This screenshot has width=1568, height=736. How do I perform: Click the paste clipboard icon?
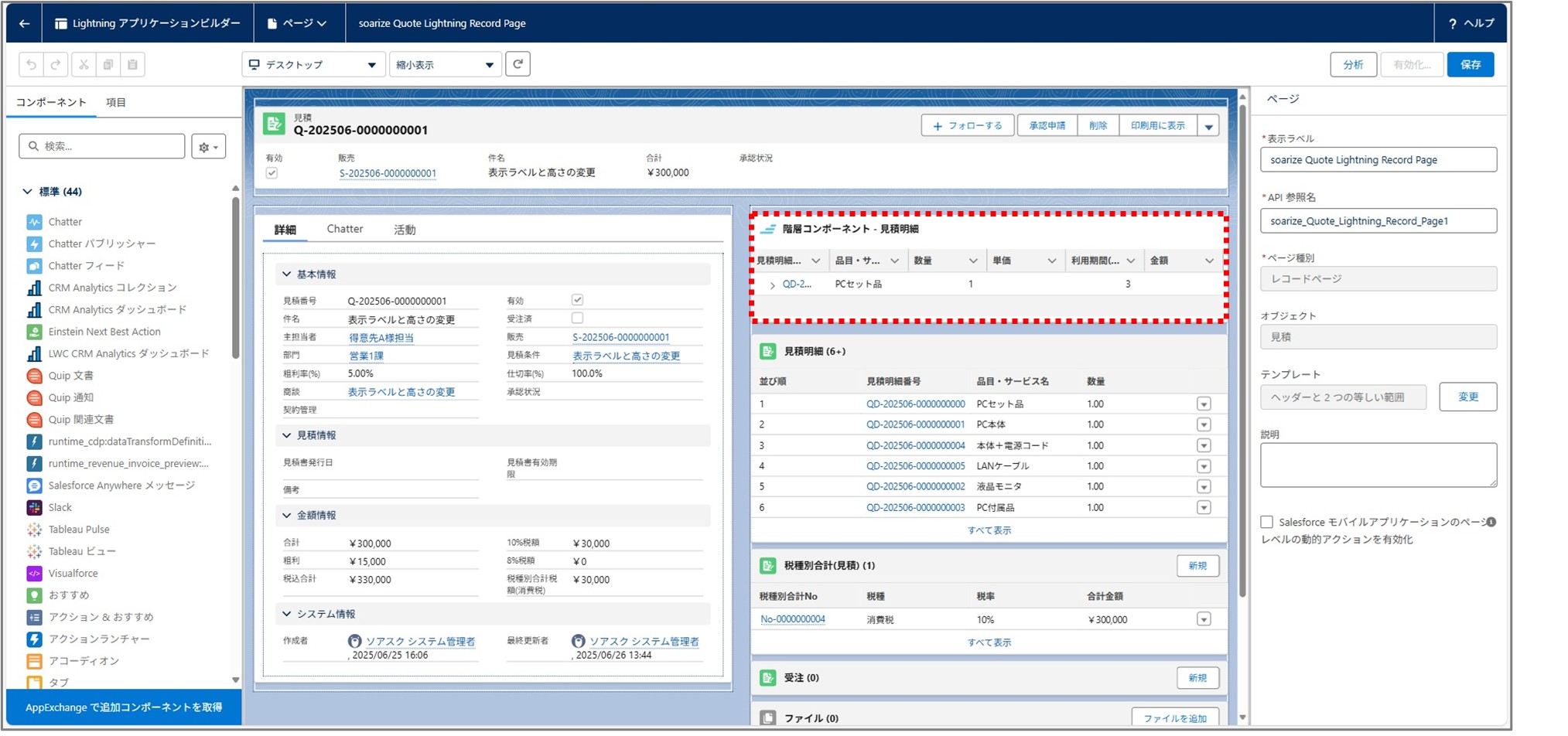(x=132, y=65)
